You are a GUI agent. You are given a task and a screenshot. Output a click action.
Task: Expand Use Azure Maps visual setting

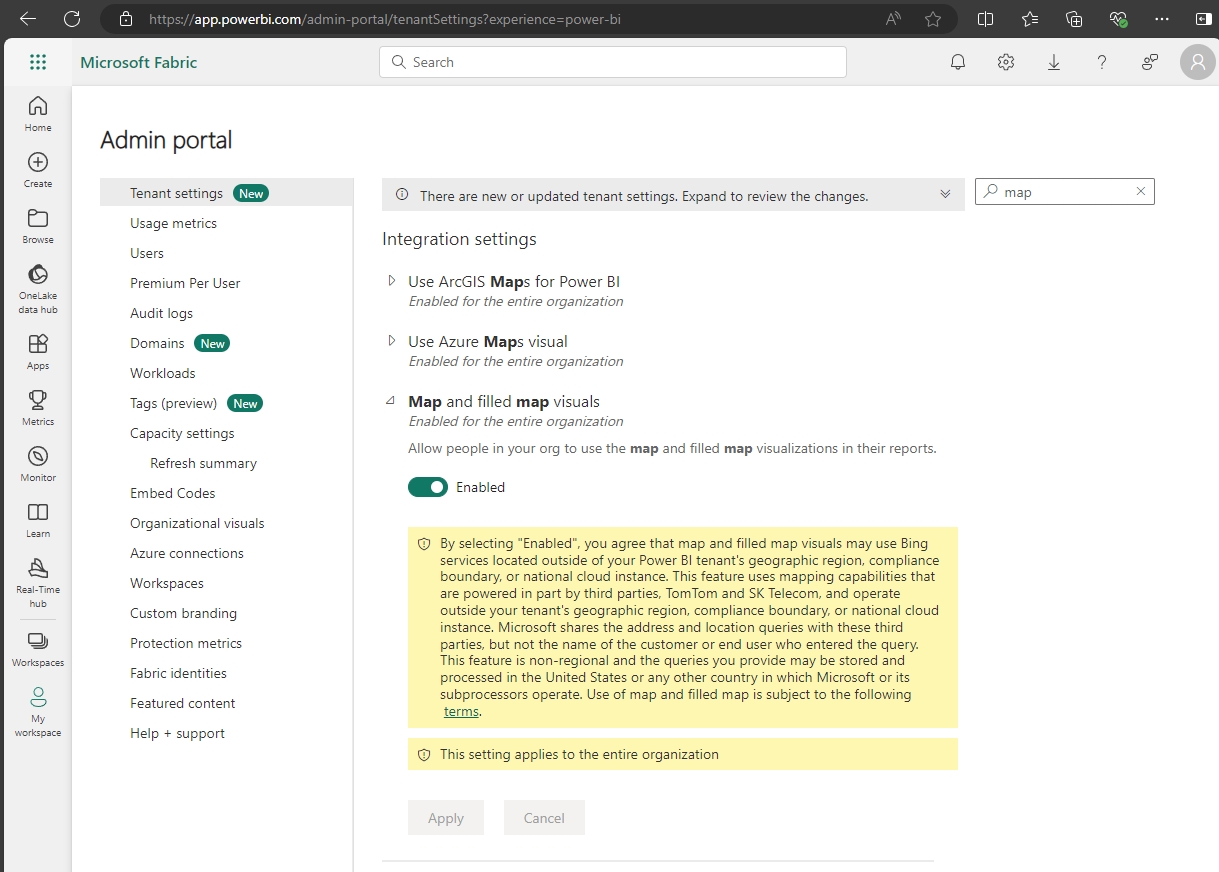[x=392, y=341]
